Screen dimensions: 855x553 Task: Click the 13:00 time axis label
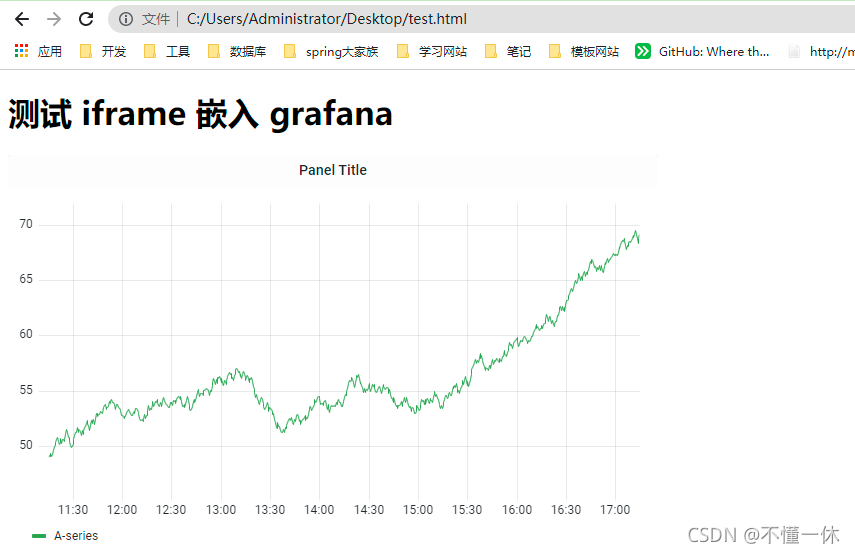[x=221, y=510]
